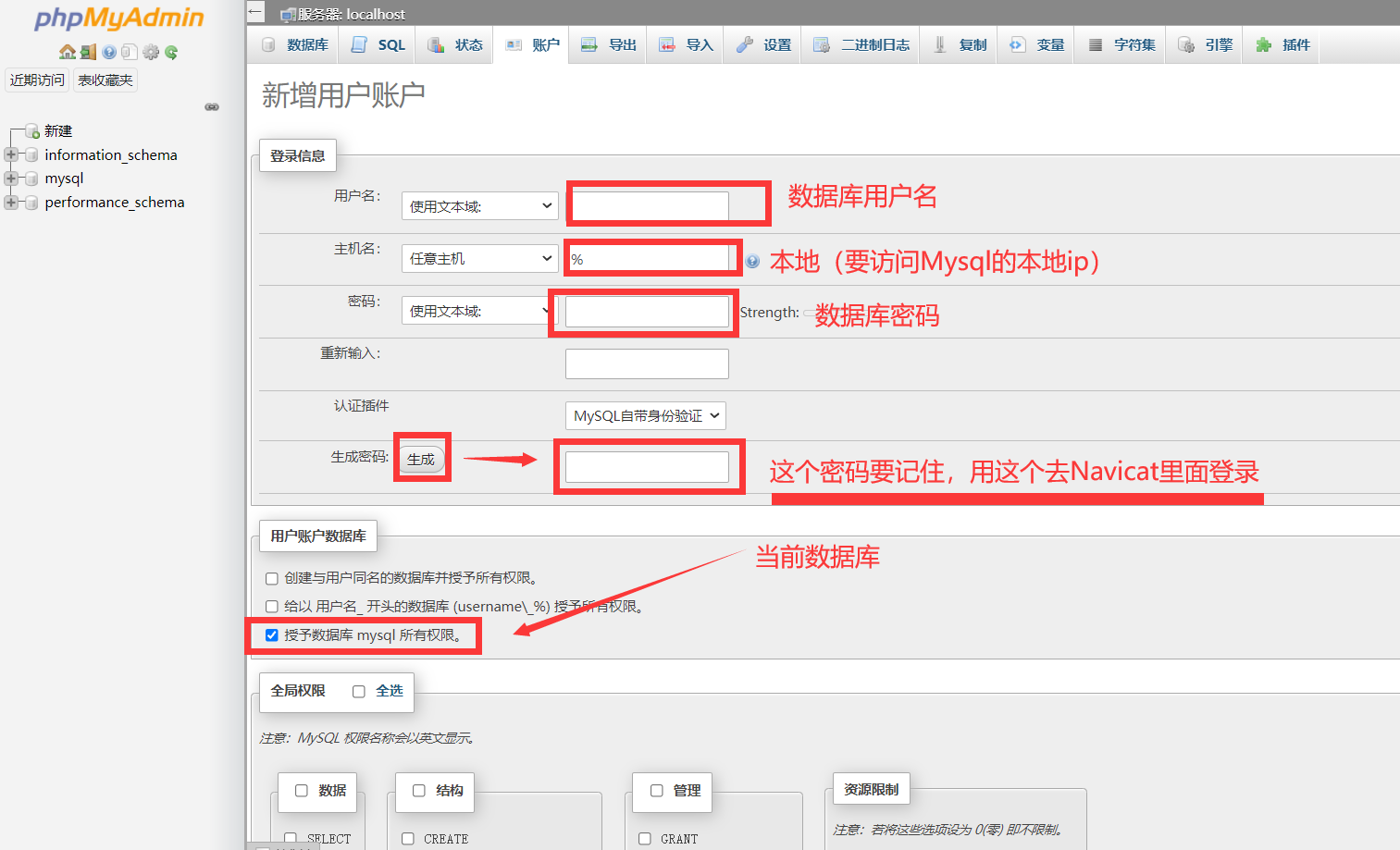This screenshot has height=850, width=1400.
Task: Tick the 全选 global privileges checkbox
Action: pos(359,692)
